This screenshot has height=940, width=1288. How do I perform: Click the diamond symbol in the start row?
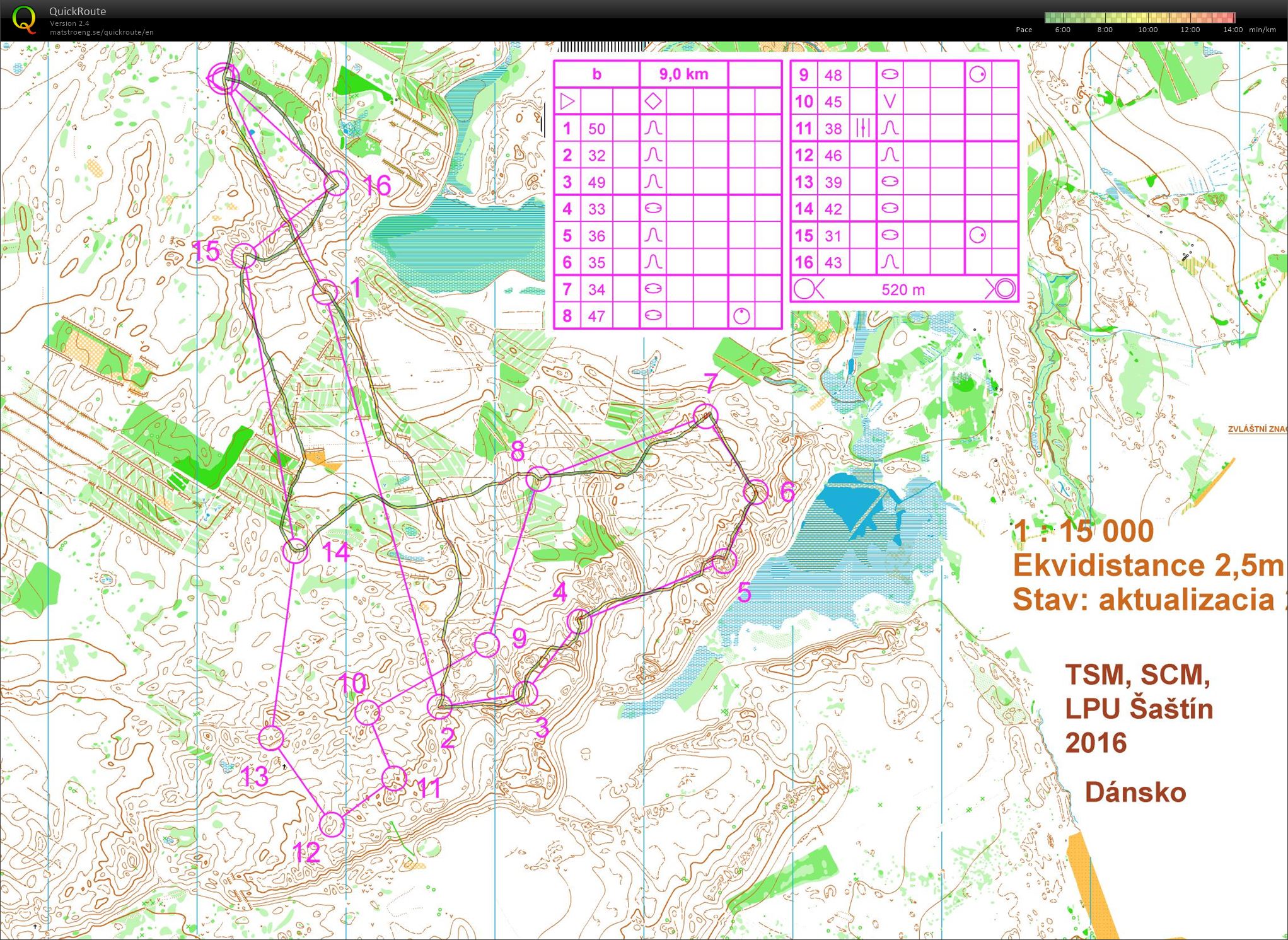point(653,101)
